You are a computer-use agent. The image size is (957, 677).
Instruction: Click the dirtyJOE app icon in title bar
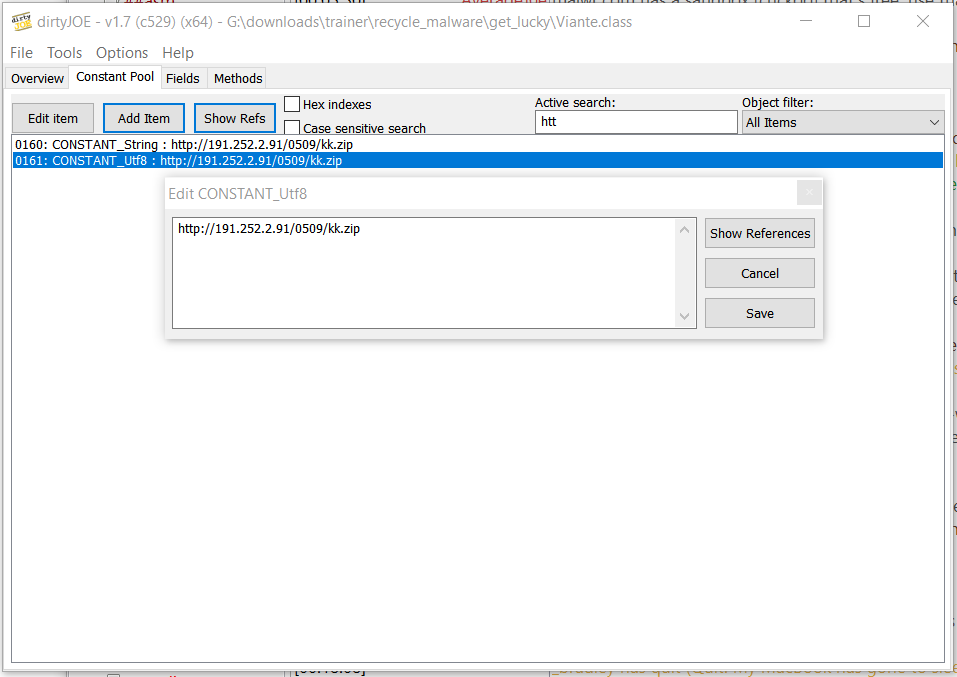pyautogui.click(x=21, y=21)
